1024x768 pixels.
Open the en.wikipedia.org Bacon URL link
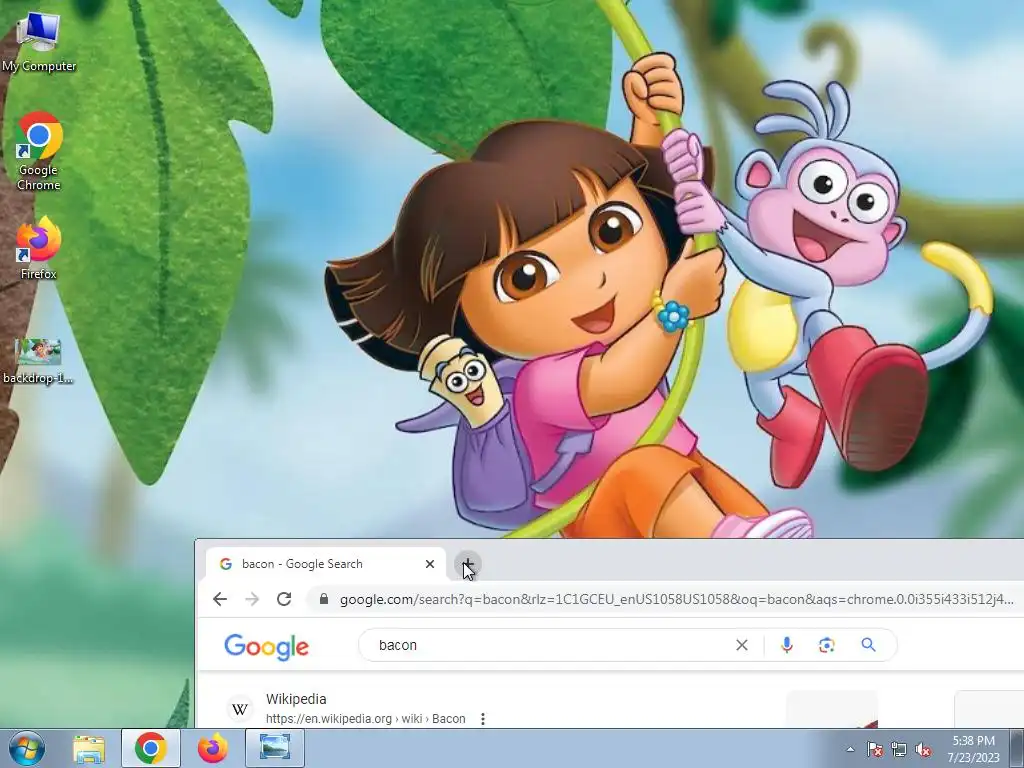tap(366, 719)
